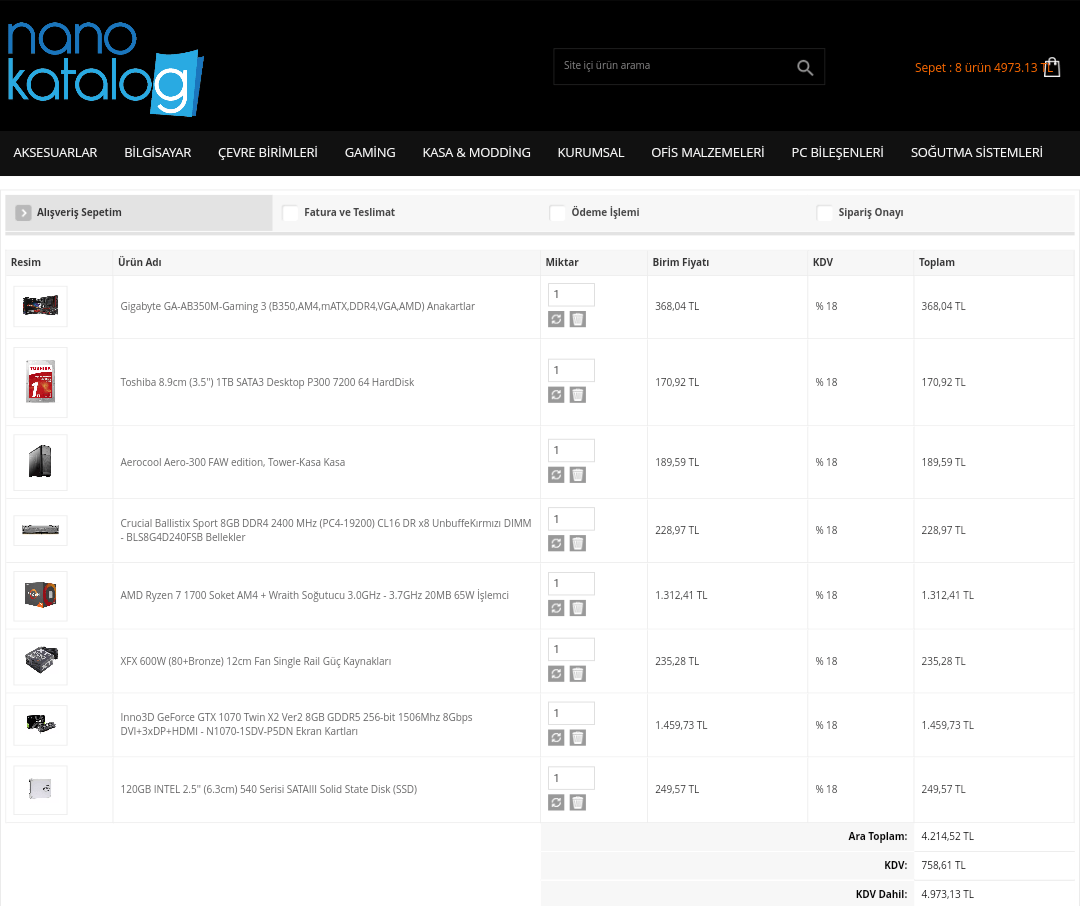Click the Nano Katalog logo
The height and width of the screenshot is (906, 1080).
[105, 68]
